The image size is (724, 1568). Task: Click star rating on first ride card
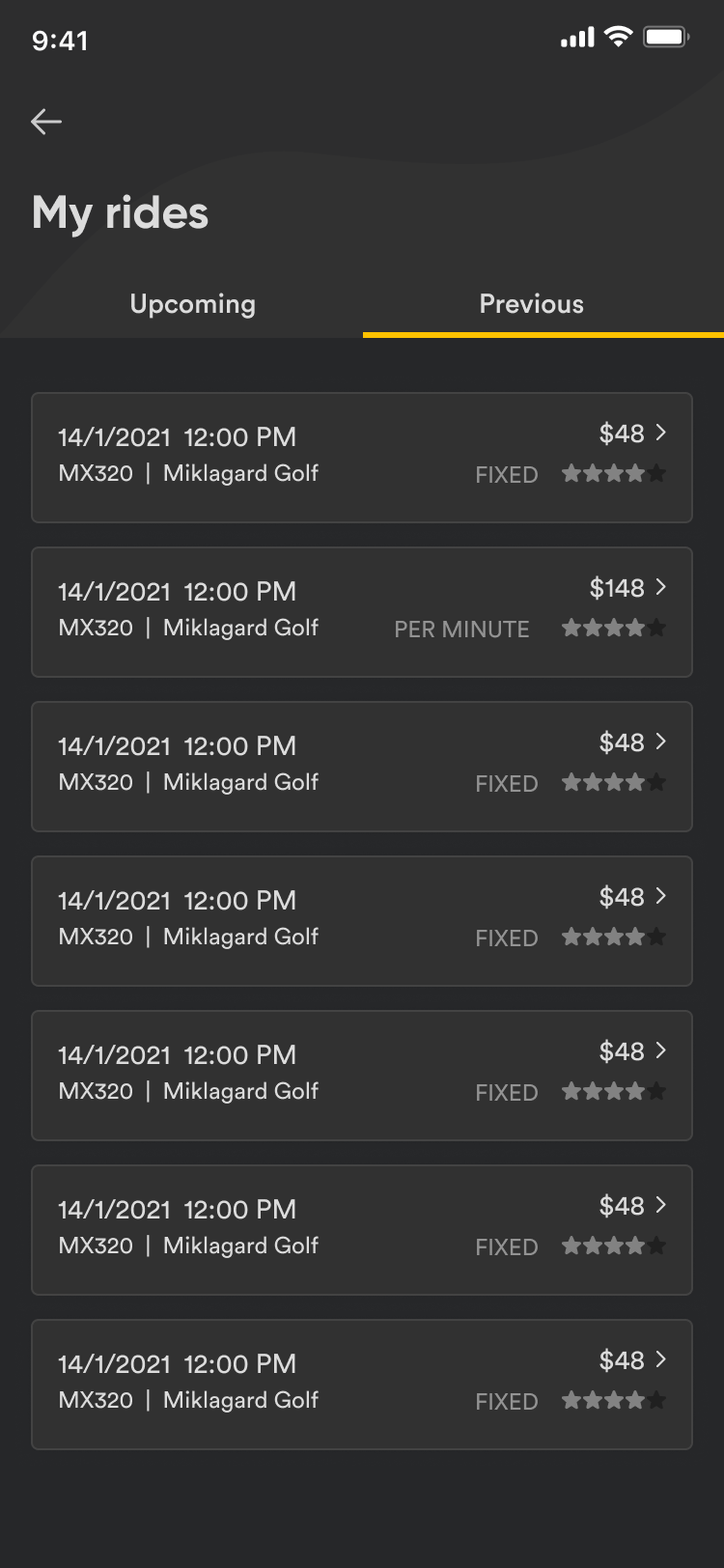614,473
